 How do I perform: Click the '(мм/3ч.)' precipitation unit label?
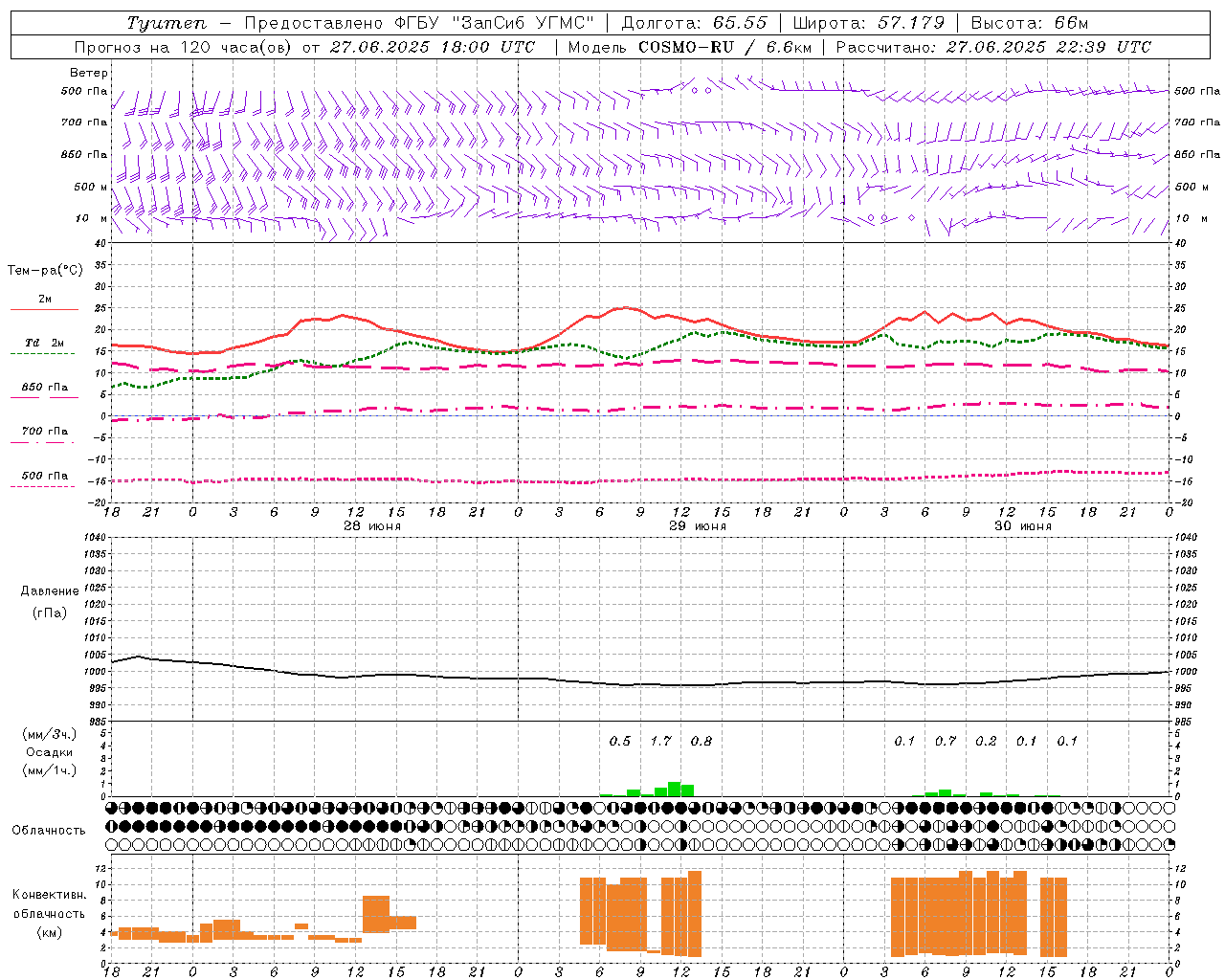[x=50, y=734]
